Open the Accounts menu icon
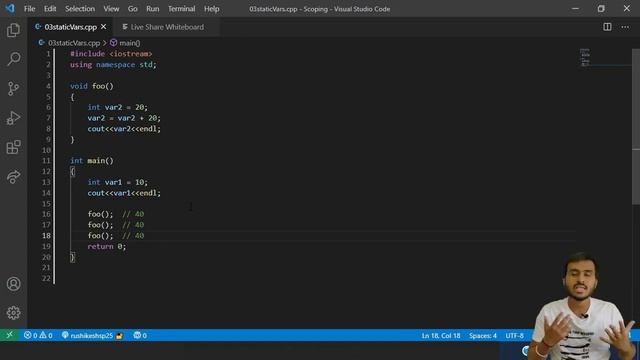Screen dimensions: 640x360 coord(13,284)
